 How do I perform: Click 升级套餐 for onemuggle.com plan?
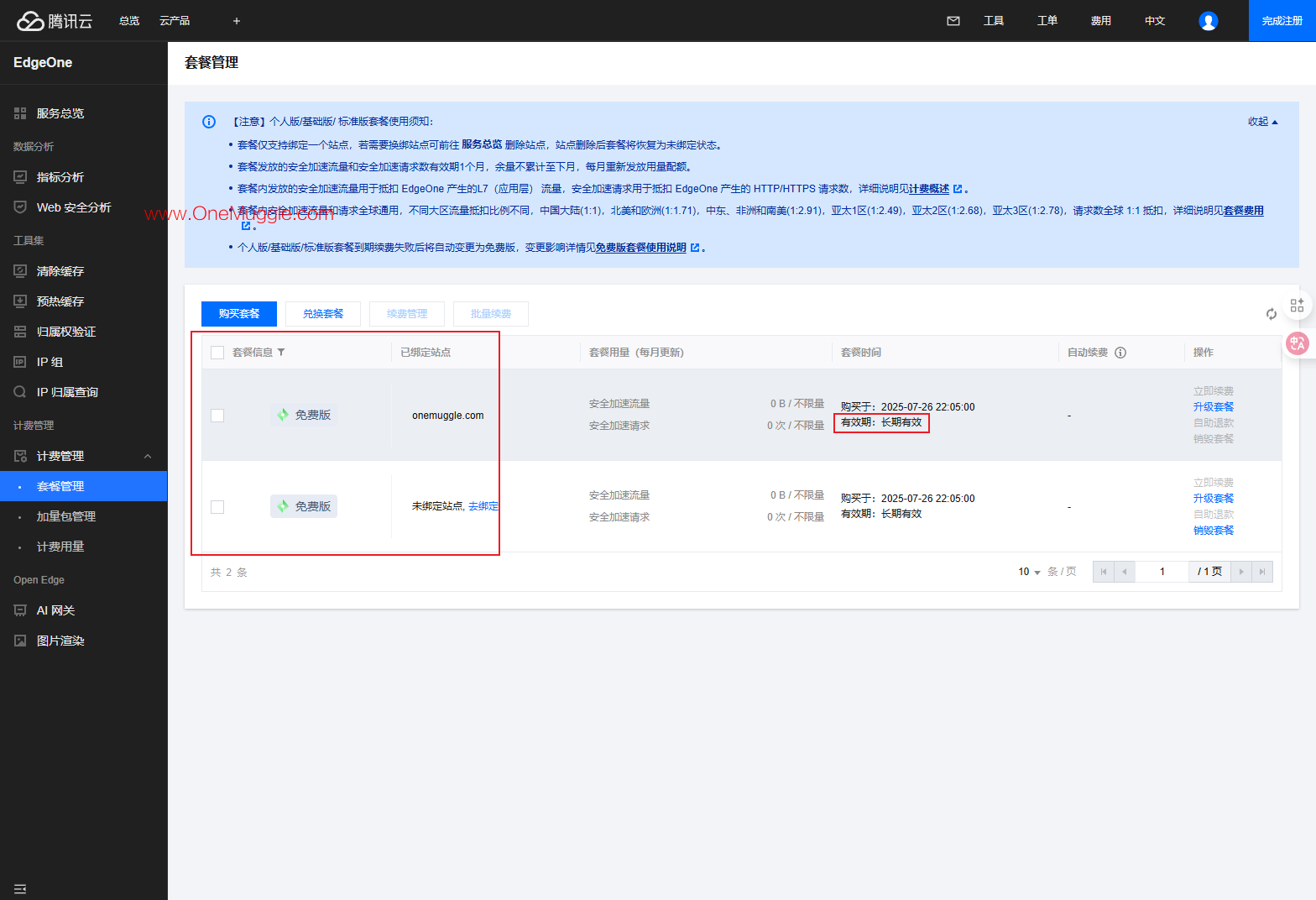point(1214,407)
